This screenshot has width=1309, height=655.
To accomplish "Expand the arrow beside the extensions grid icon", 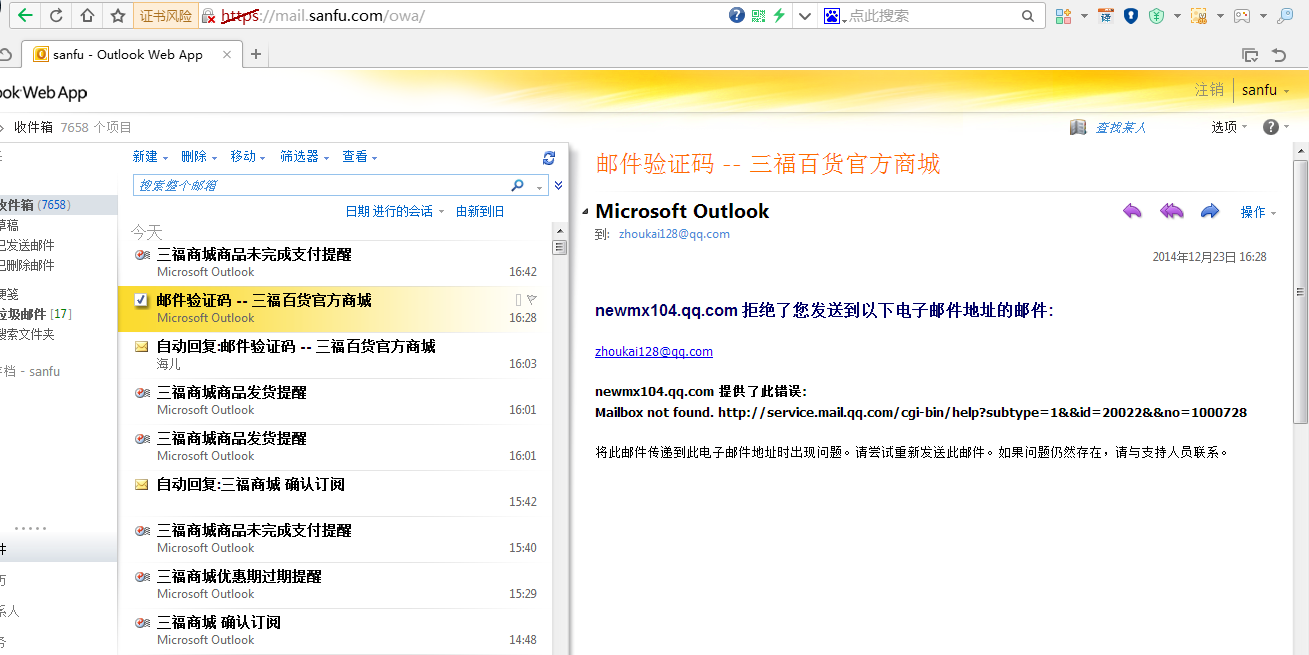I will [1084, 16].
